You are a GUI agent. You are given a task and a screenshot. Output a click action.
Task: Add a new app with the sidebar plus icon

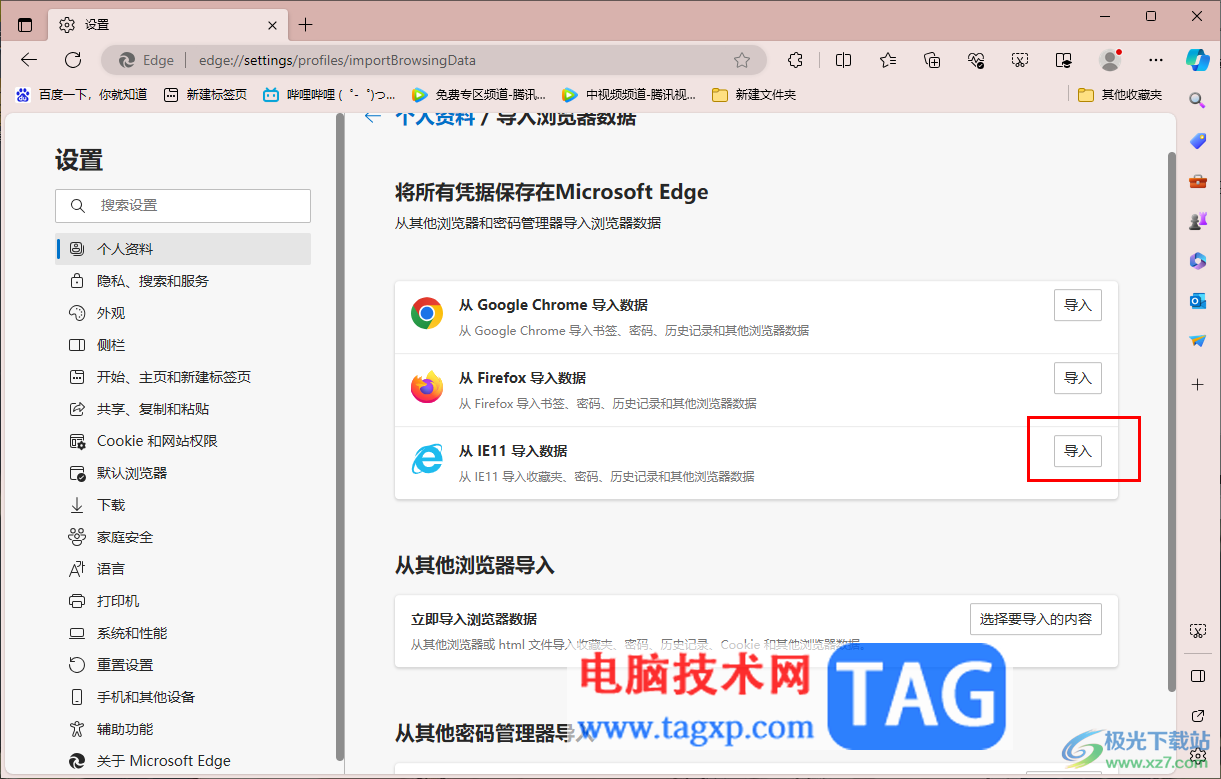(1196, 384)
